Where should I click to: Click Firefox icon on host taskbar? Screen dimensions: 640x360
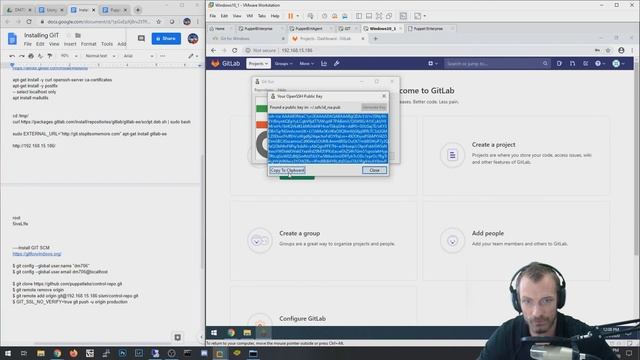tap(73, 353)
